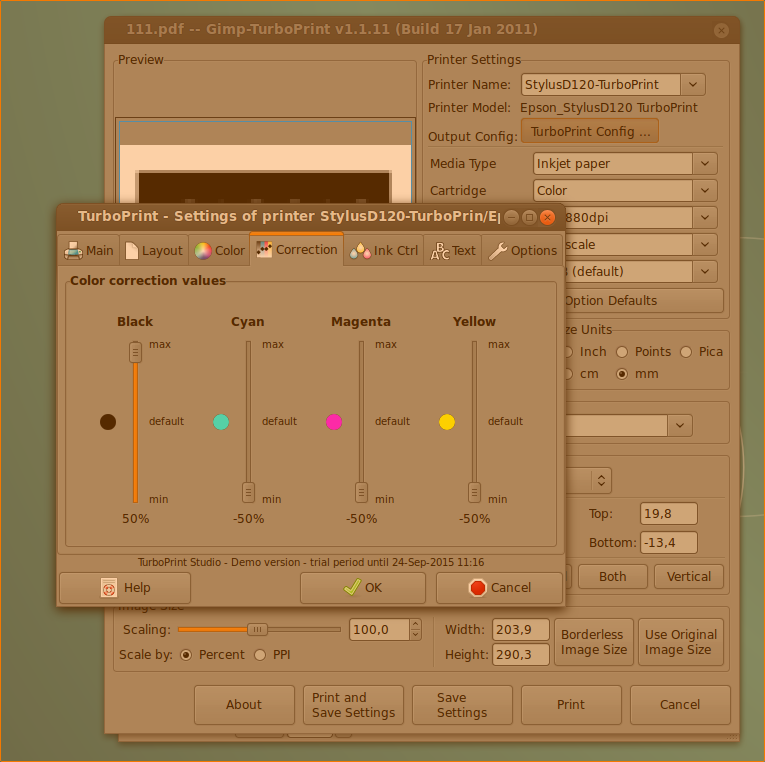
Task: Select the Points unit radio button
Action: (622, 352)
